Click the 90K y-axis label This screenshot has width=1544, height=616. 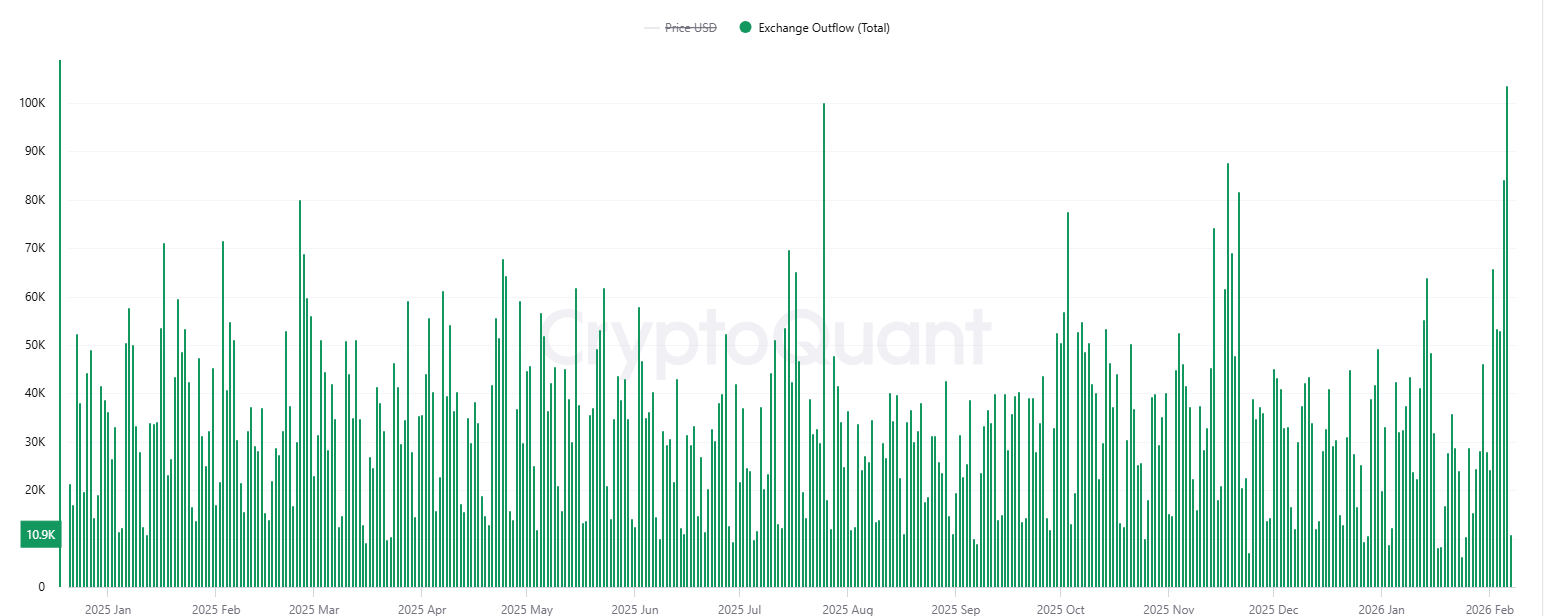(x=34, y=151)
